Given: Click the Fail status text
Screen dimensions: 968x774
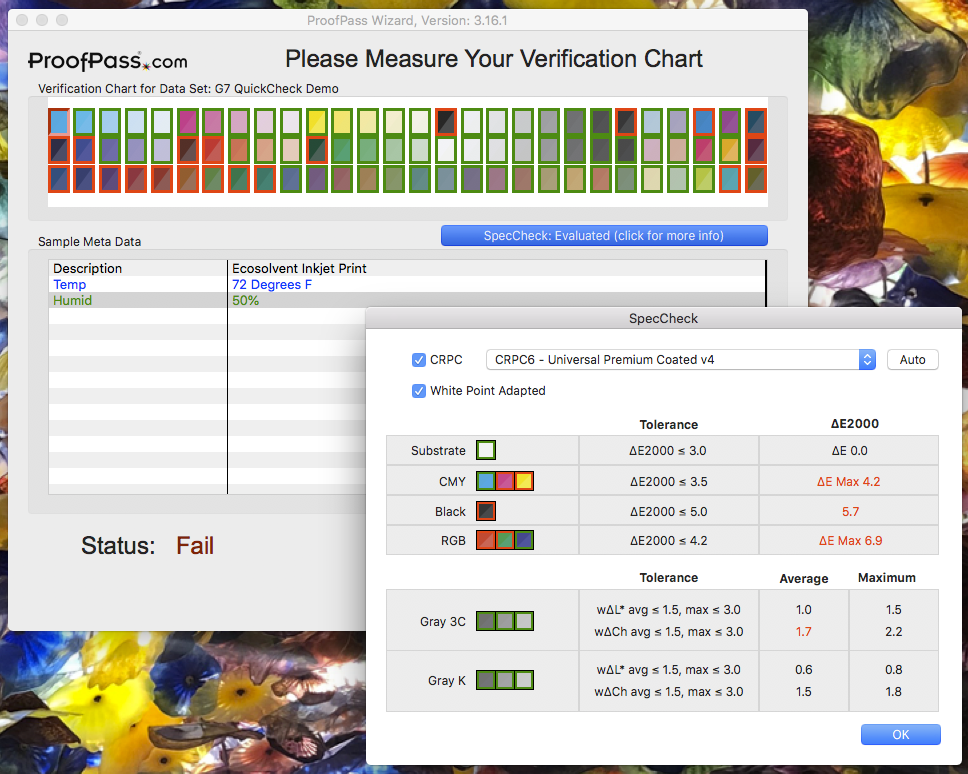Looking at the screenshot, I should coord(194,546).
